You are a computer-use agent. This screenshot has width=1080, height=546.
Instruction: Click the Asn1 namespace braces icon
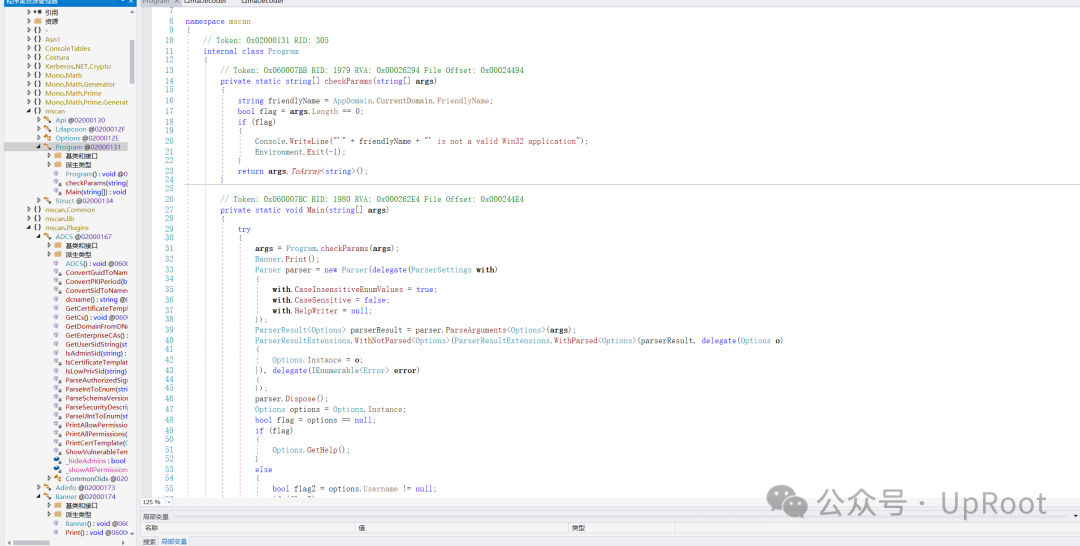point(37,39)
